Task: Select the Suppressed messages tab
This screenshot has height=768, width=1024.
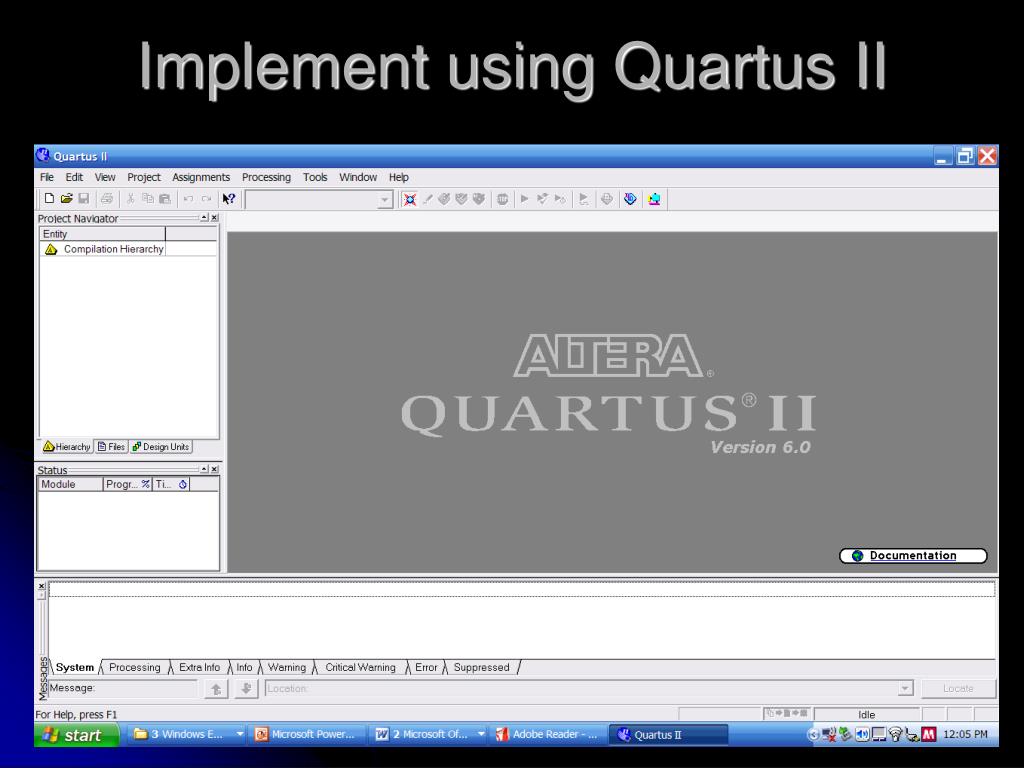Action: point(481,667)
